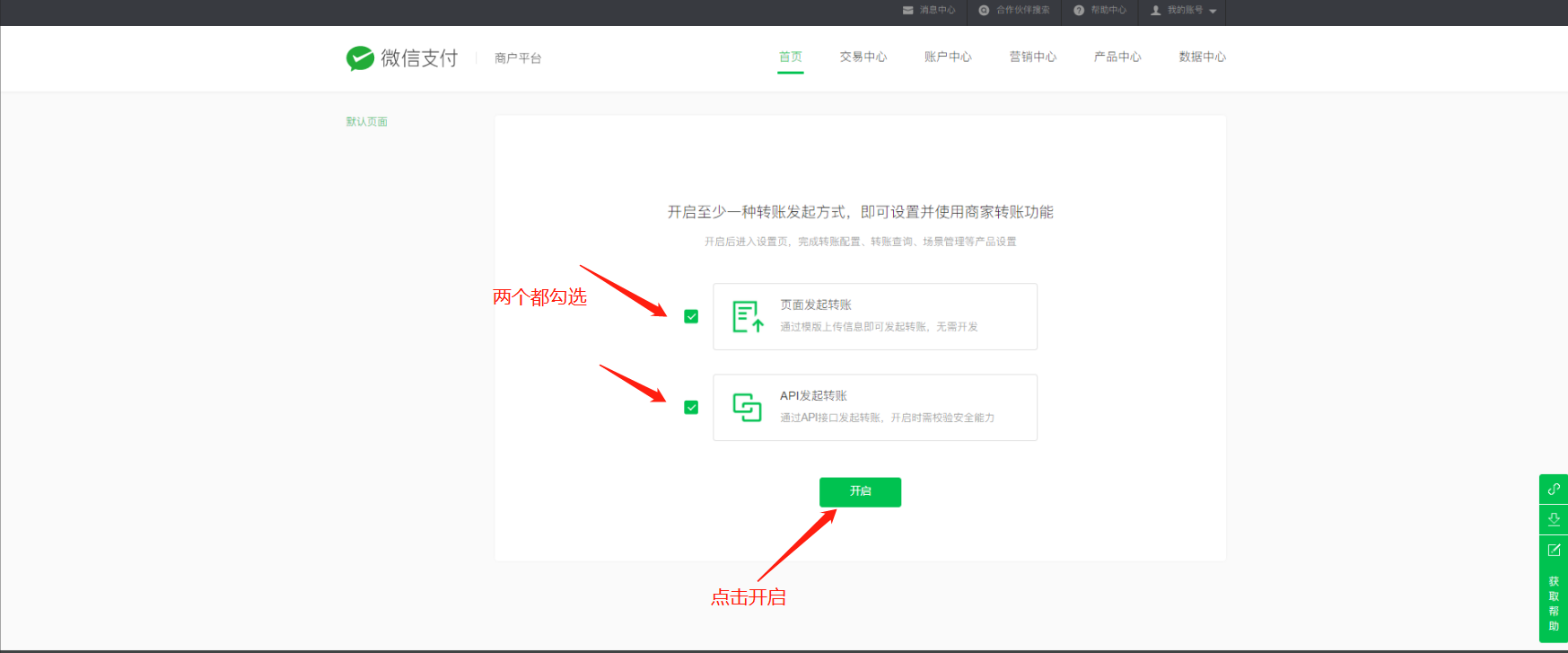
Task: Open the 消息中心 envelope icon
Action: click(x=907, y=11)
